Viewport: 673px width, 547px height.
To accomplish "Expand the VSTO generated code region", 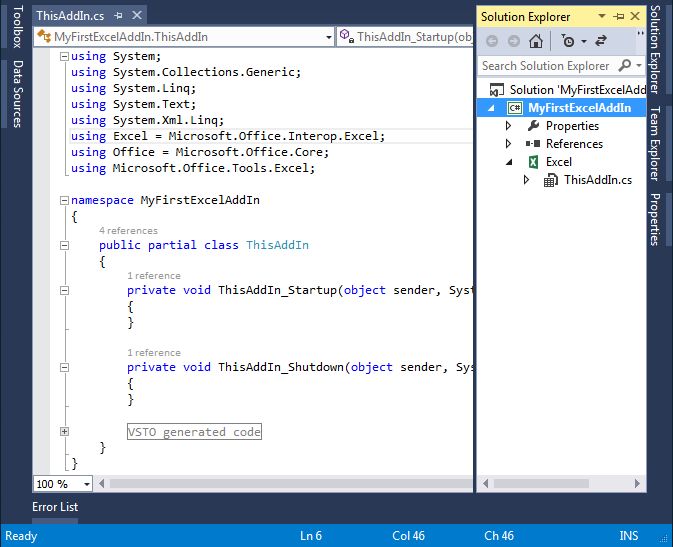I will [x=64, y=432].
